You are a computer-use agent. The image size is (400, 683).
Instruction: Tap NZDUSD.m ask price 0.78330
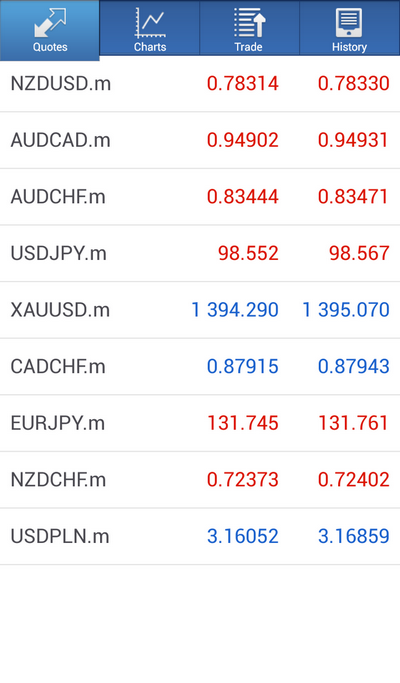click(x=354, y=83)
